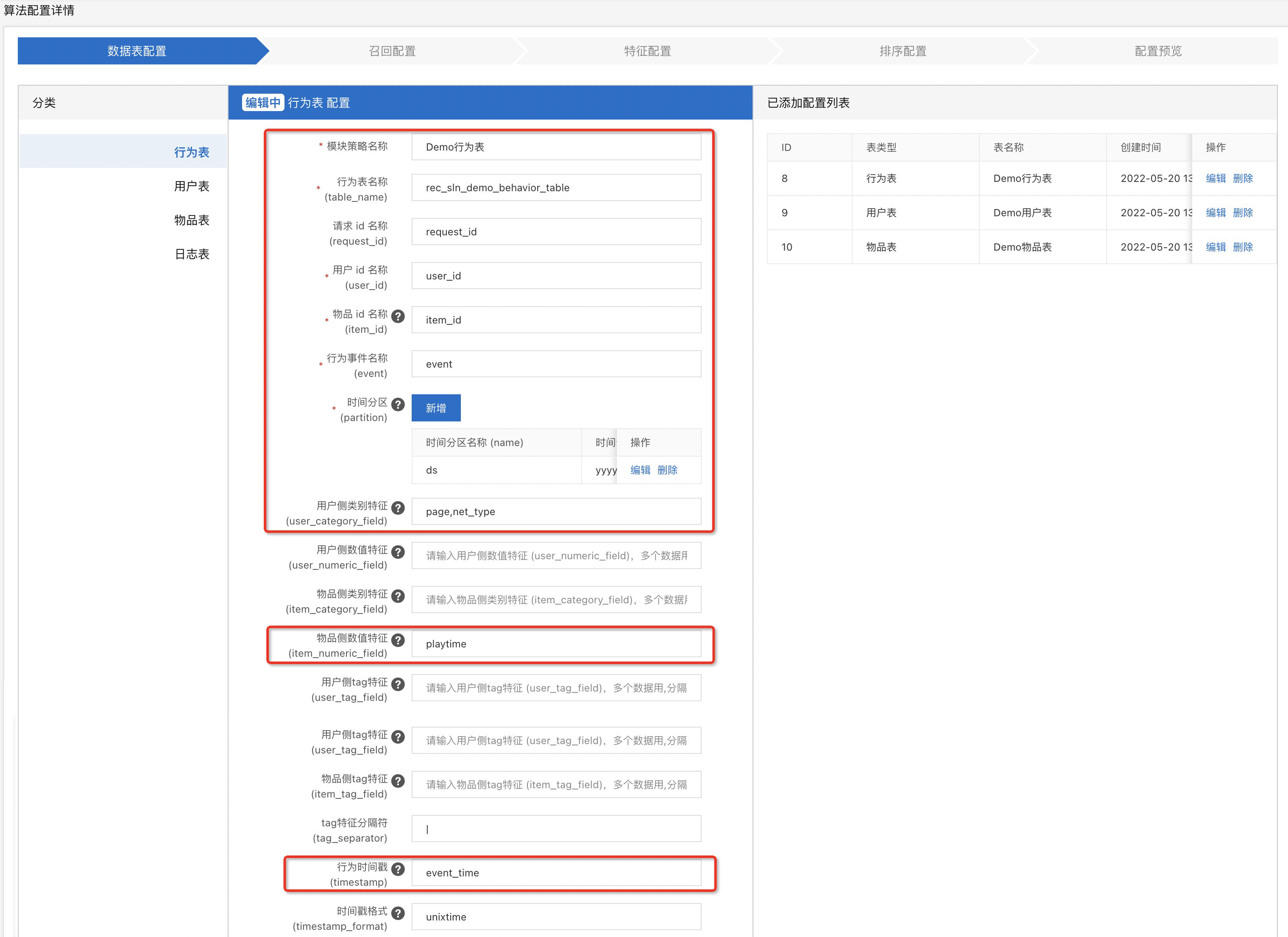Screen dimensions: 1288x937
Task: Click help icon beside 行为时间戳
Action: point(398,869)
